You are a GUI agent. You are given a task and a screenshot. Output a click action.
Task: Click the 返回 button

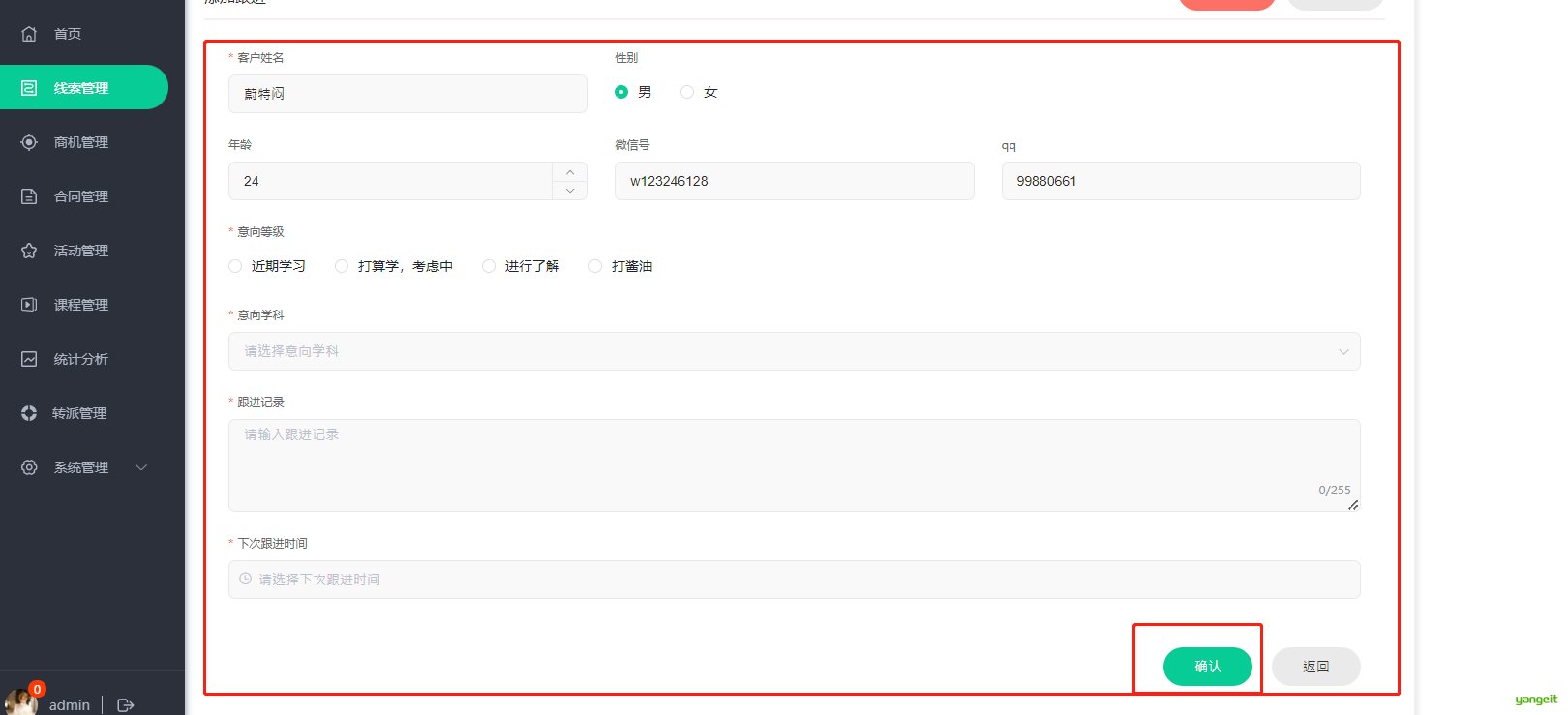click(x=1316, y=667)
